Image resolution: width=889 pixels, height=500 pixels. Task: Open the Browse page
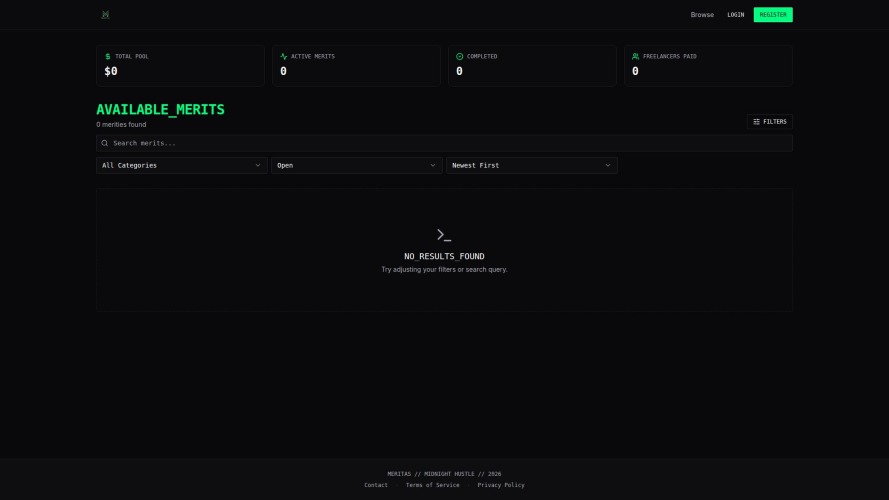(702, 15)
